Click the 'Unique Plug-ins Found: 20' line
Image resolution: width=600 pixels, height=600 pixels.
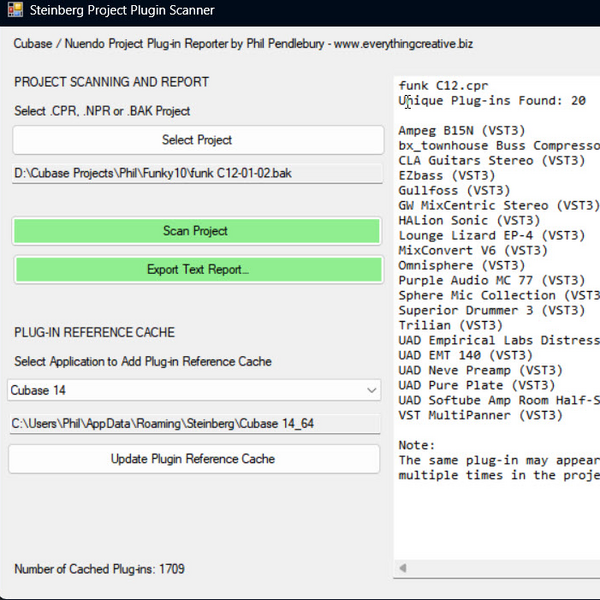492,100
